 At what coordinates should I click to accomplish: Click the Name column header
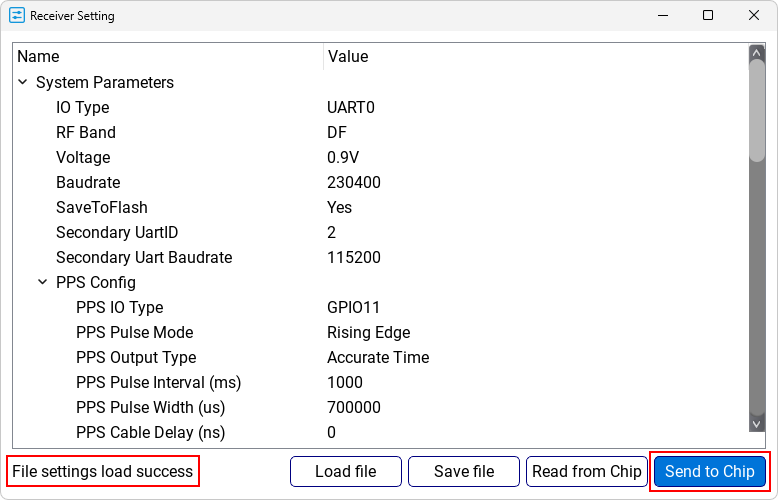coord(38,57)
